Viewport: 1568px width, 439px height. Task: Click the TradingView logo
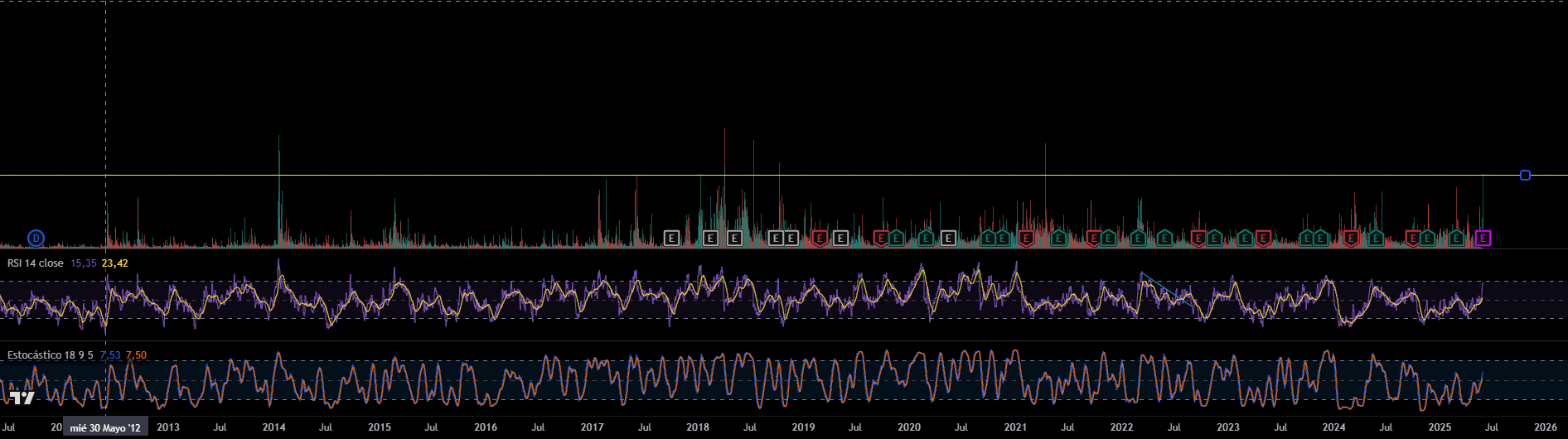click(22, 398)
